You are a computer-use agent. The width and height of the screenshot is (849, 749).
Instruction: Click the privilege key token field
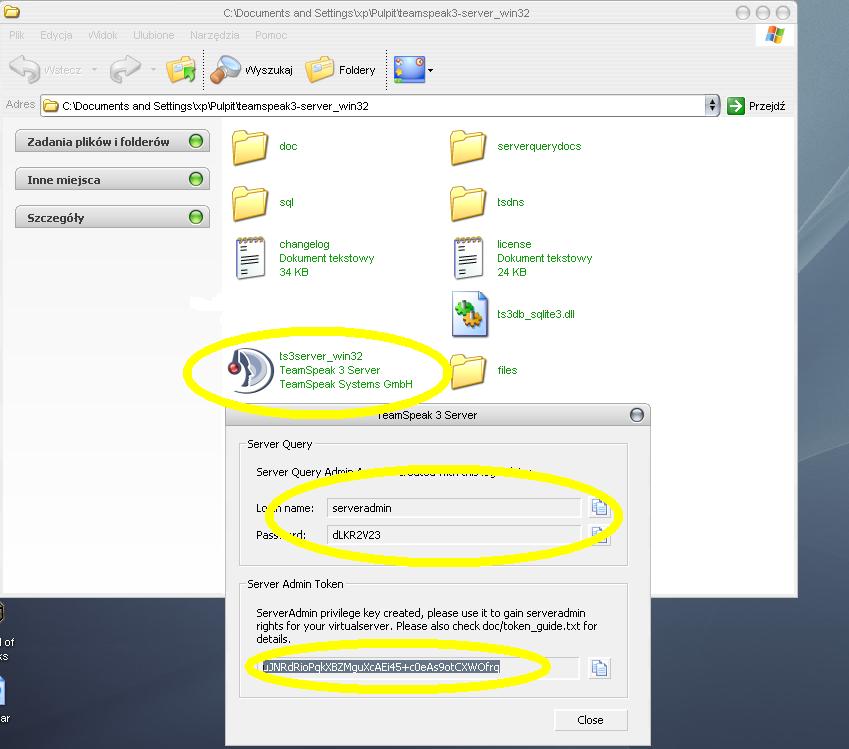(417, 667)
